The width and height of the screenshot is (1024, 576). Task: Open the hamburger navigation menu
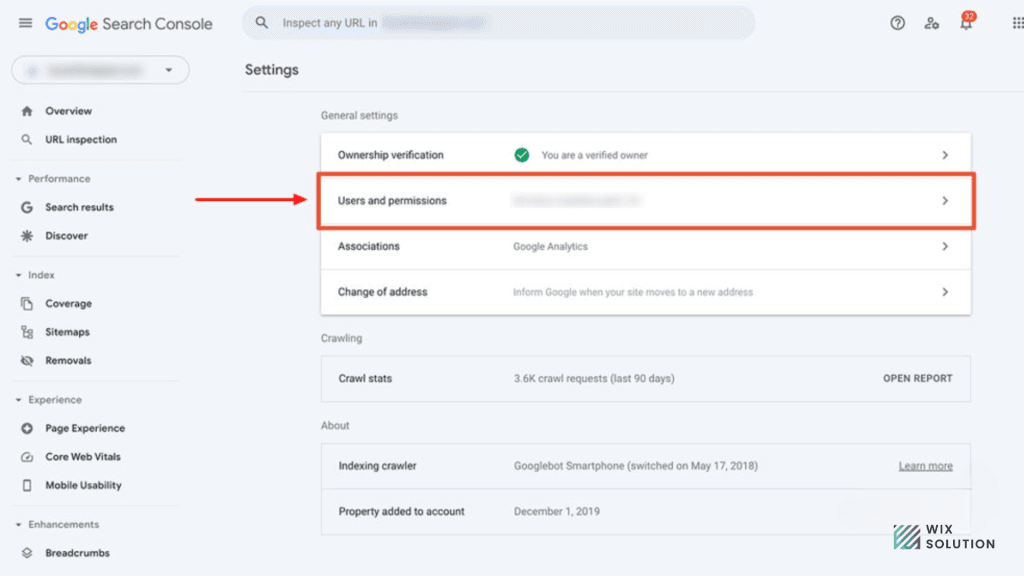coord(25,24)
